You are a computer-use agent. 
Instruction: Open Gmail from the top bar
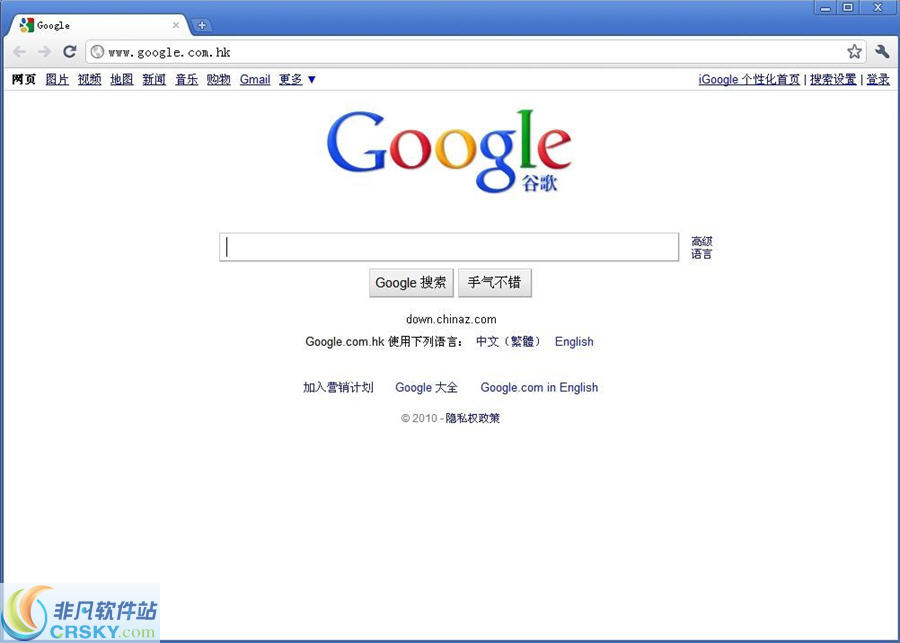coord(255,79)
